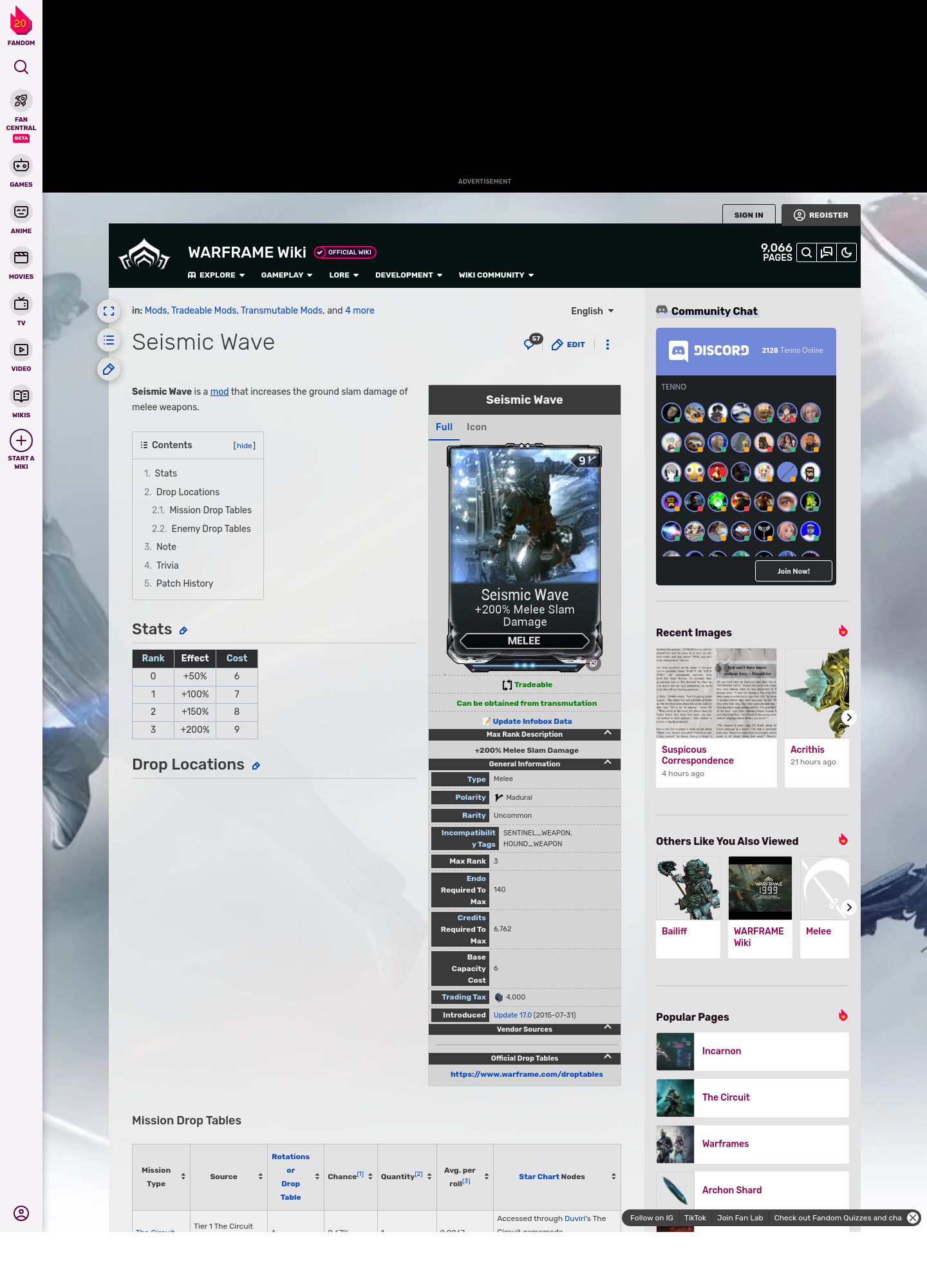927x1288 pixels.
Task: Open Gameplay dropdown menu
Action: [x=286, y=275]
